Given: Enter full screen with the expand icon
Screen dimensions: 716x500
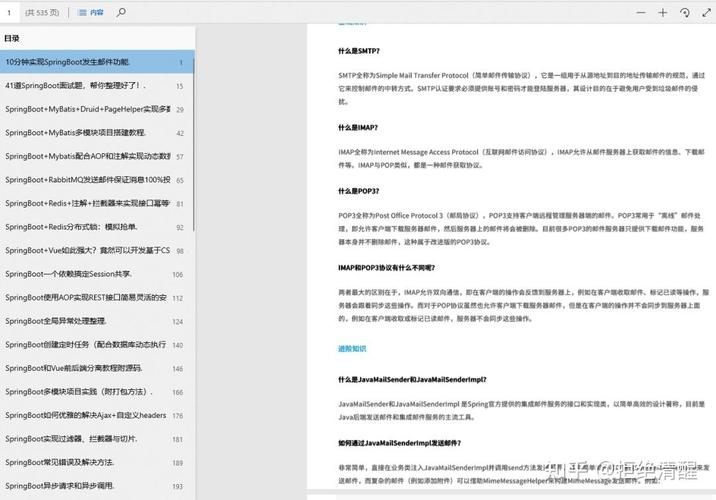Looking at the screenshot, I should coord(706,13).
